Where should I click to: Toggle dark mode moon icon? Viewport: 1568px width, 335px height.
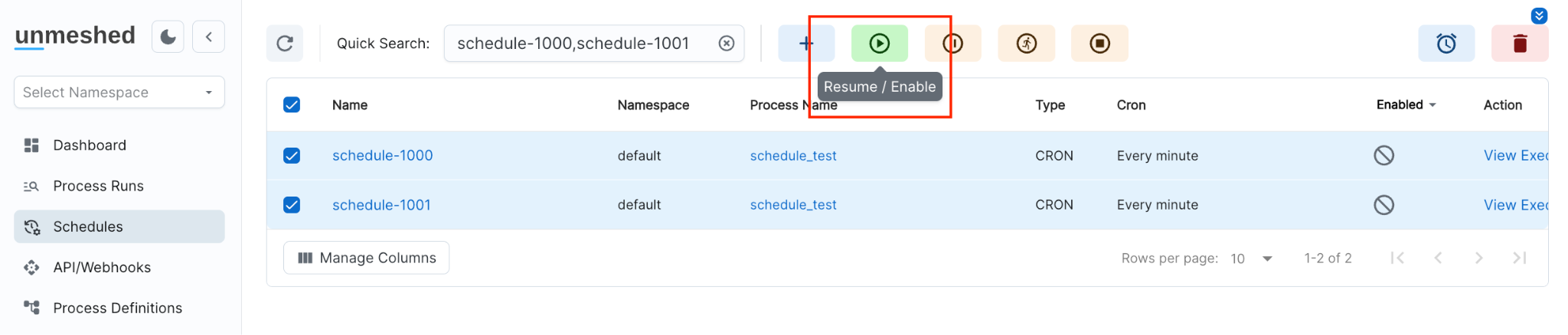pyautogui.click(x=168, y=37)
